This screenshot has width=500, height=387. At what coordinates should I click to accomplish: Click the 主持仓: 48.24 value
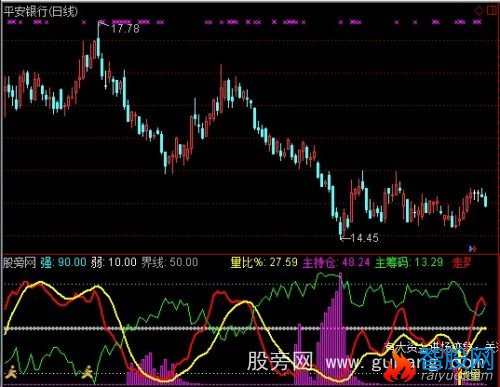click(x=336, y=263)
